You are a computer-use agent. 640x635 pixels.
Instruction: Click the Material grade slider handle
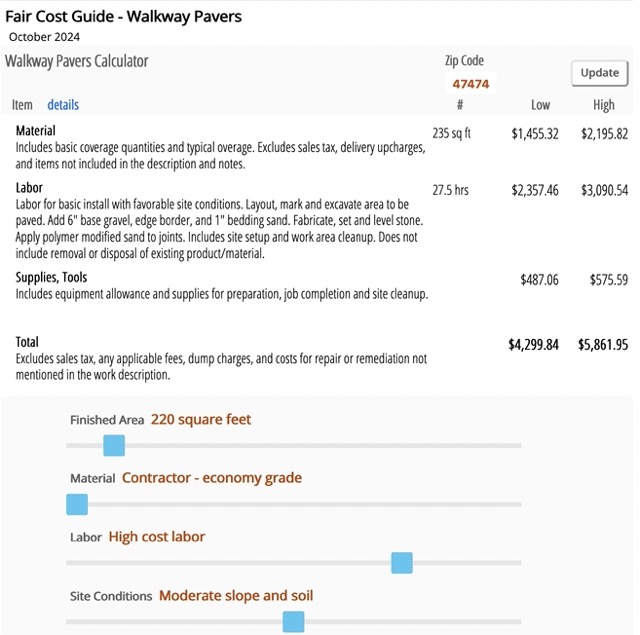tap(77, 504)
